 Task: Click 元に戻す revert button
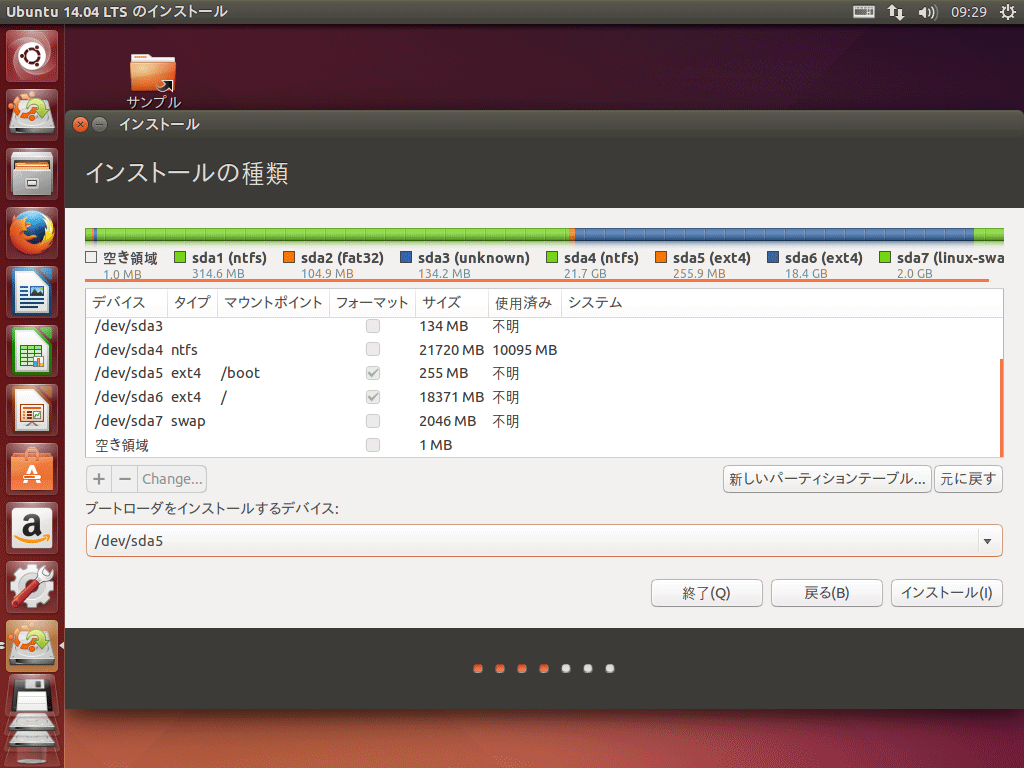click(968, 479)
